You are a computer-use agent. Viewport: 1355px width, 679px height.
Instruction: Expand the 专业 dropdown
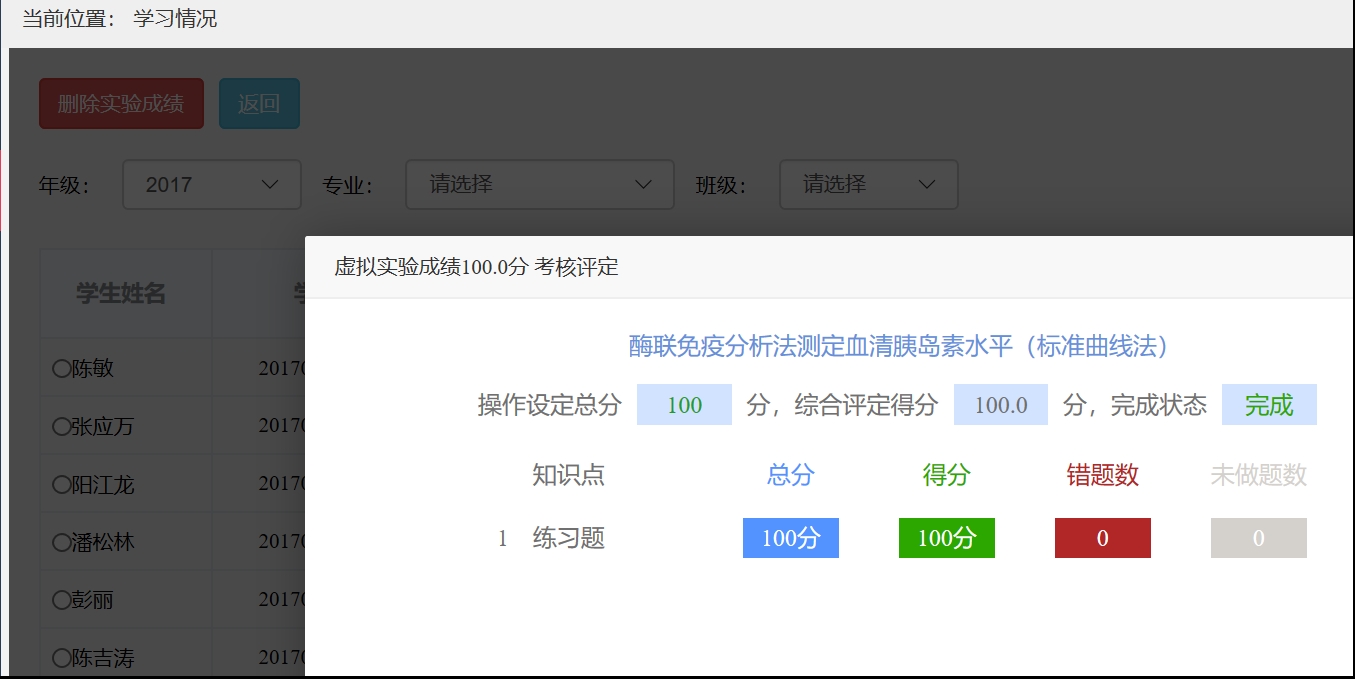(x=539, y=185)
